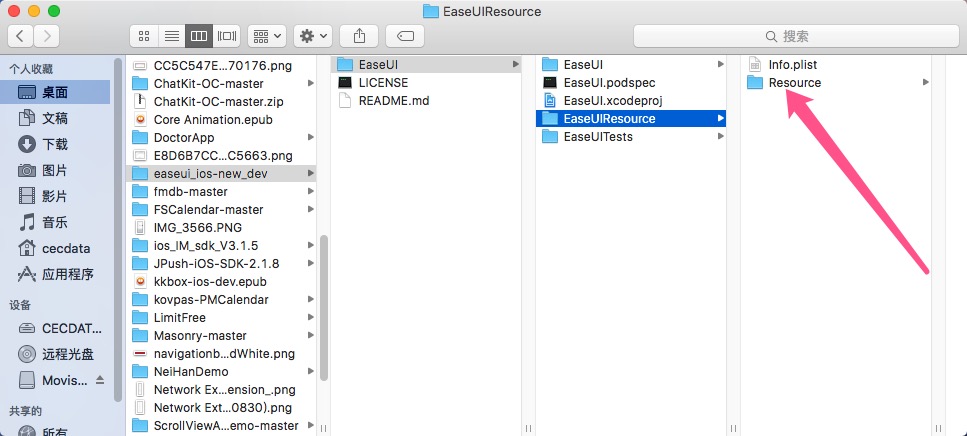Viewport: 967px width, 436px height.
Task: Expand NeiHanDemo with its disclosure arrow
Action: click(x=311, y=372)
